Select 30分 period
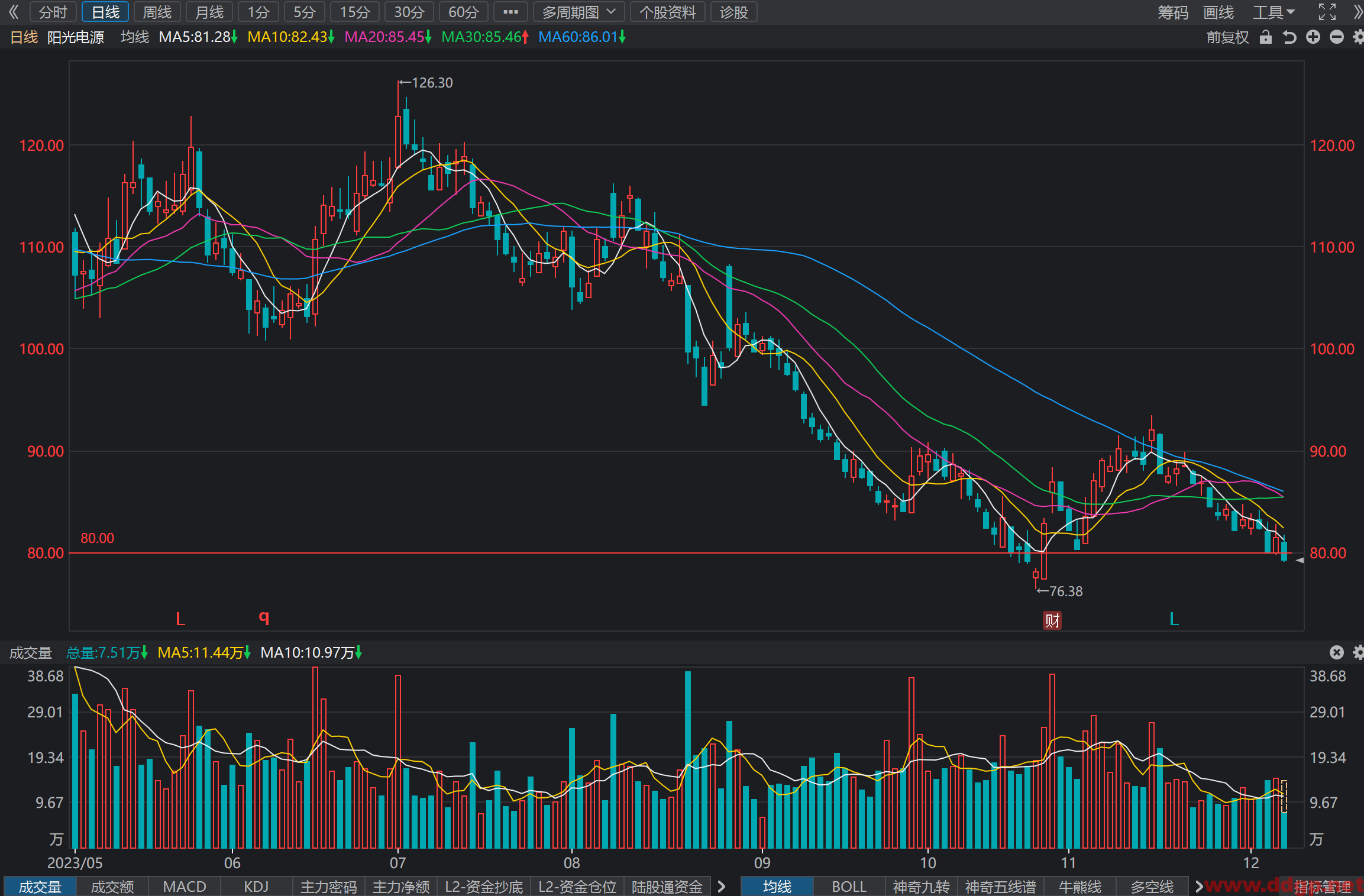Image resolution: width=1364 pixels, height=896 pixels. click(x=409, y=12)
